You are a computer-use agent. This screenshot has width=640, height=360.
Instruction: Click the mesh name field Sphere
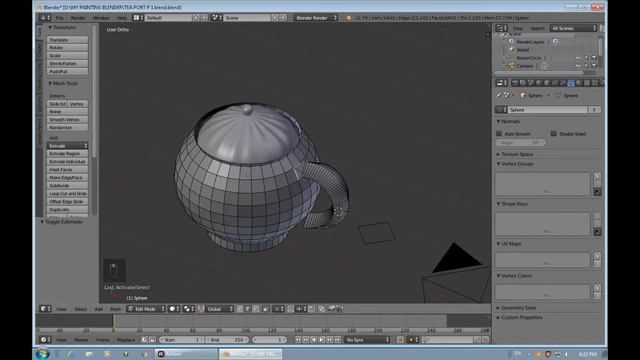(547, 110)
